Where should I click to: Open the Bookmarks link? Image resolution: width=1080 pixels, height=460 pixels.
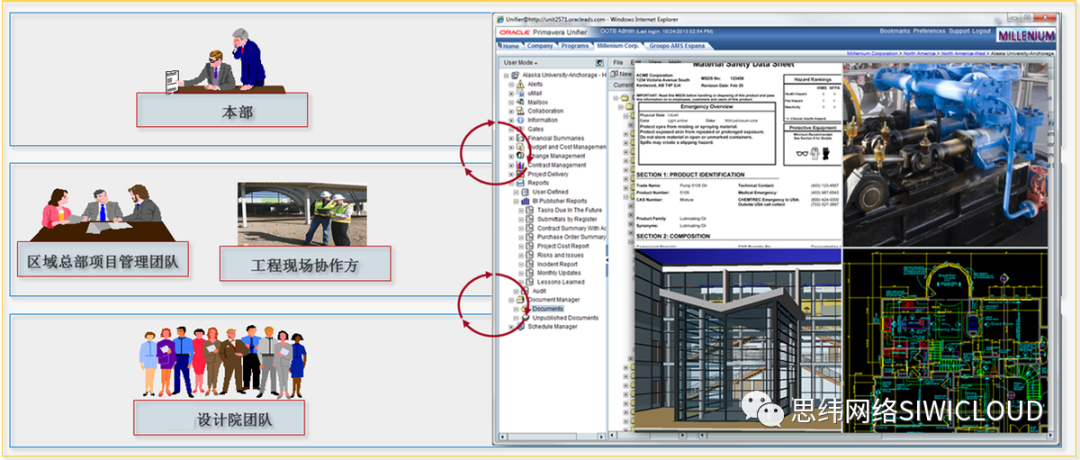click(895, 31)
